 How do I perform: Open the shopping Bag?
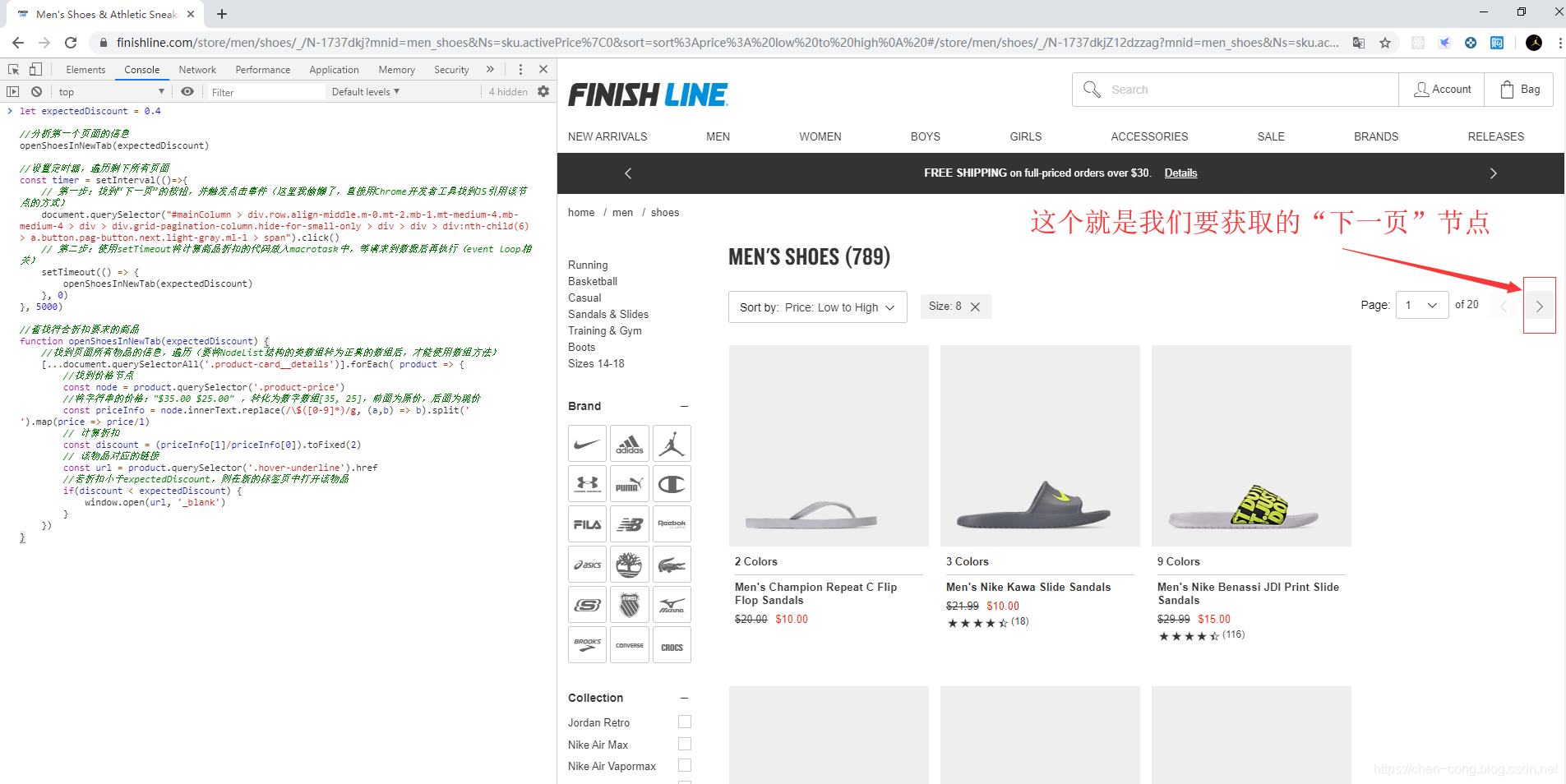[x=1519, y=90]
